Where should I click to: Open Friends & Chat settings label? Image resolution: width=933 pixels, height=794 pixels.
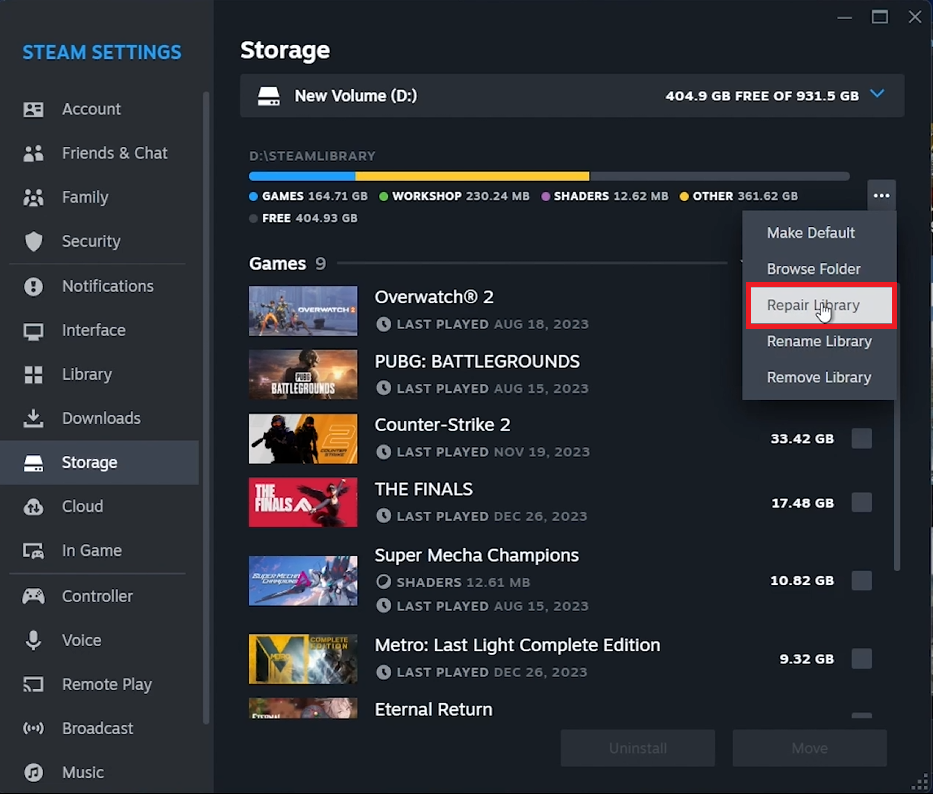[x=115, y=154]
